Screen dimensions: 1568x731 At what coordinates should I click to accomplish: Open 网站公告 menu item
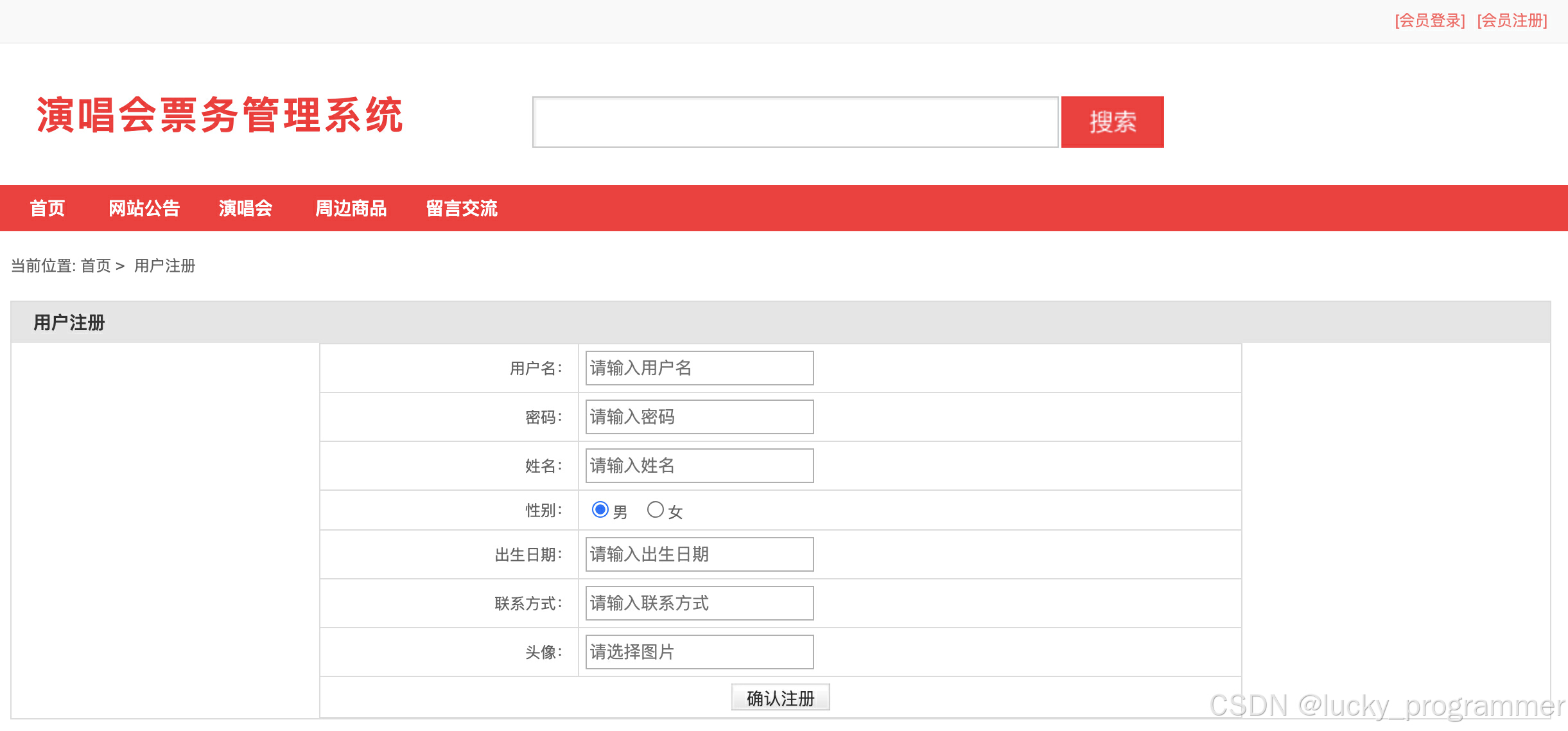click(144, 208)
